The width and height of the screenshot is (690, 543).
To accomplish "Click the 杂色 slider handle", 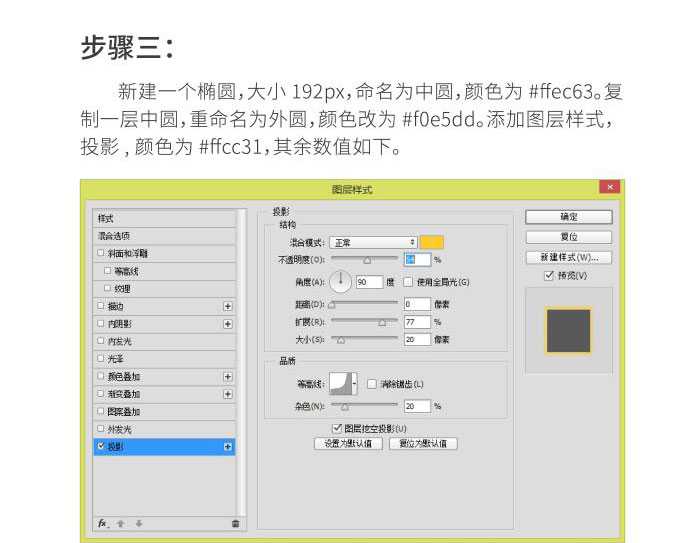I will coord(345,407).
